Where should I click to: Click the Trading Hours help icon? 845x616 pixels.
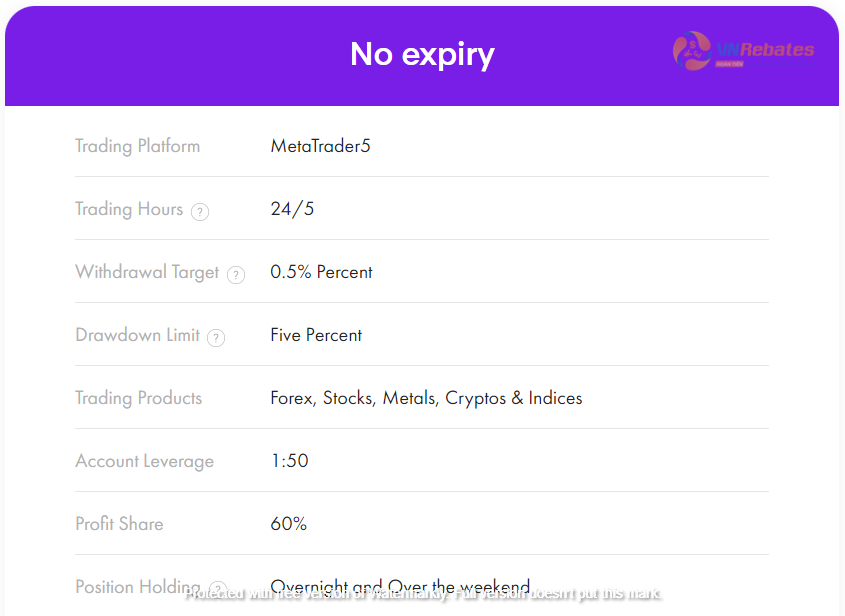coord(200,212)
